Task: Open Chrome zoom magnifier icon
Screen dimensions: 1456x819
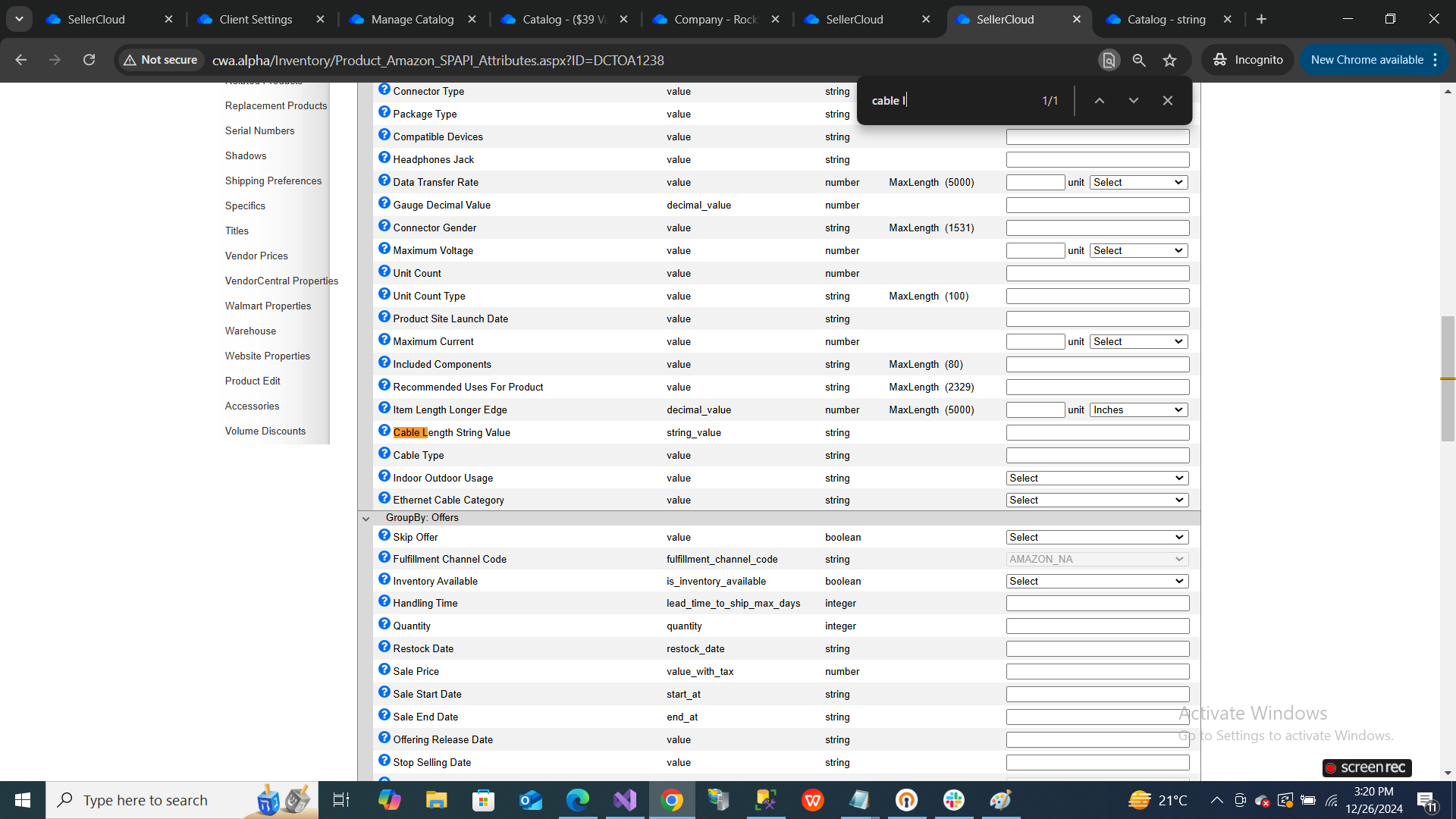Action: click(x=1138, y=60)
